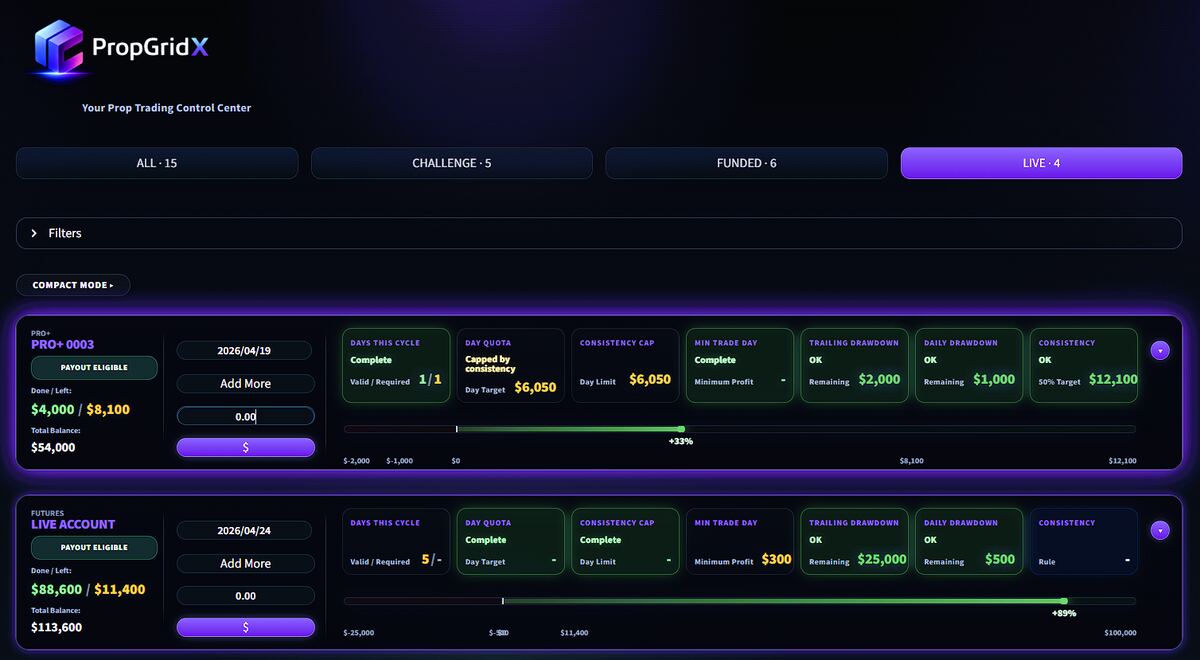Click Your Prop Trading Control Center tagline
Viewport: 1200px width, 660px height.
pos(166,108)
